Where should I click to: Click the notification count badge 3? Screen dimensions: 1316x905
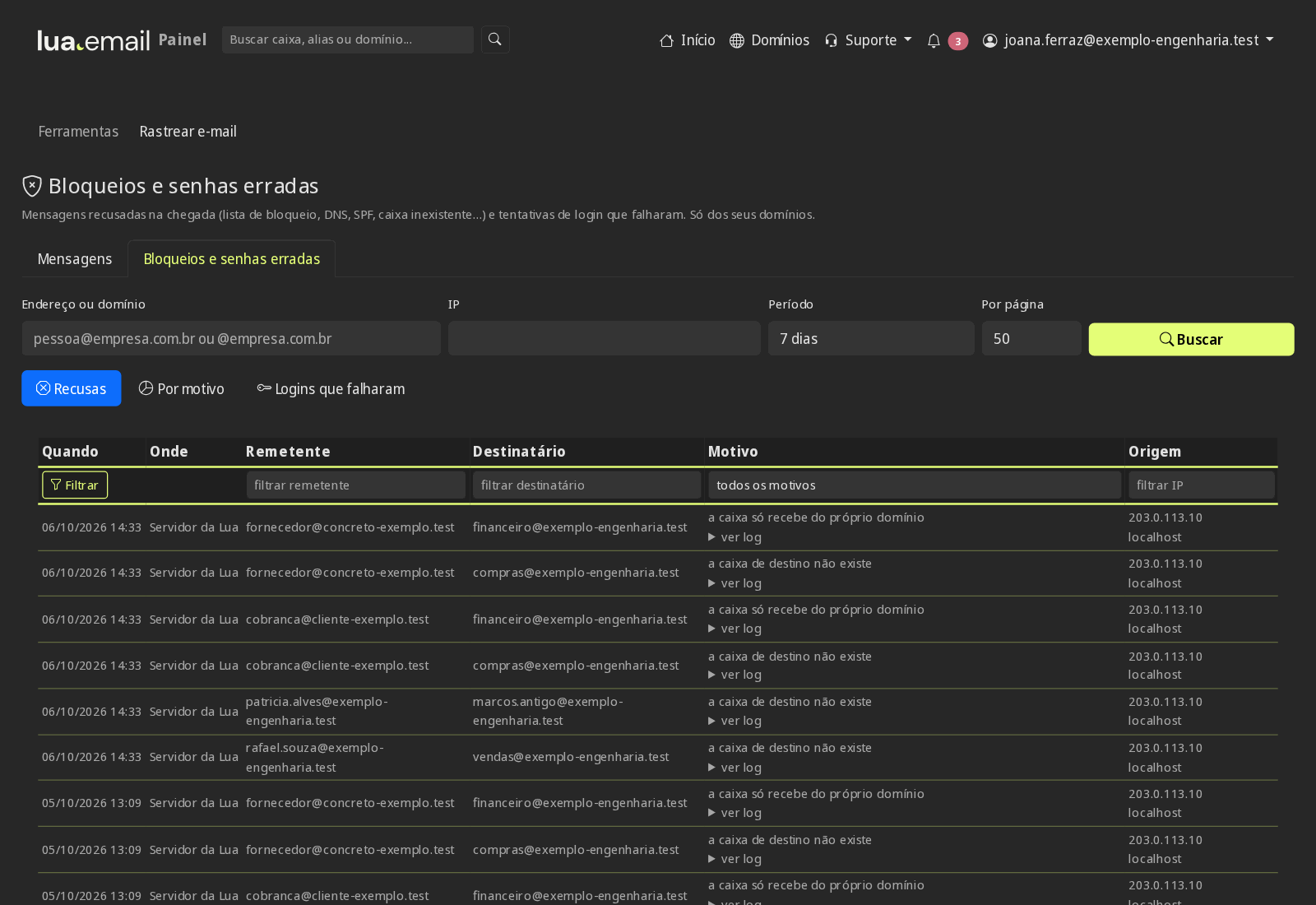pos(958,41)
